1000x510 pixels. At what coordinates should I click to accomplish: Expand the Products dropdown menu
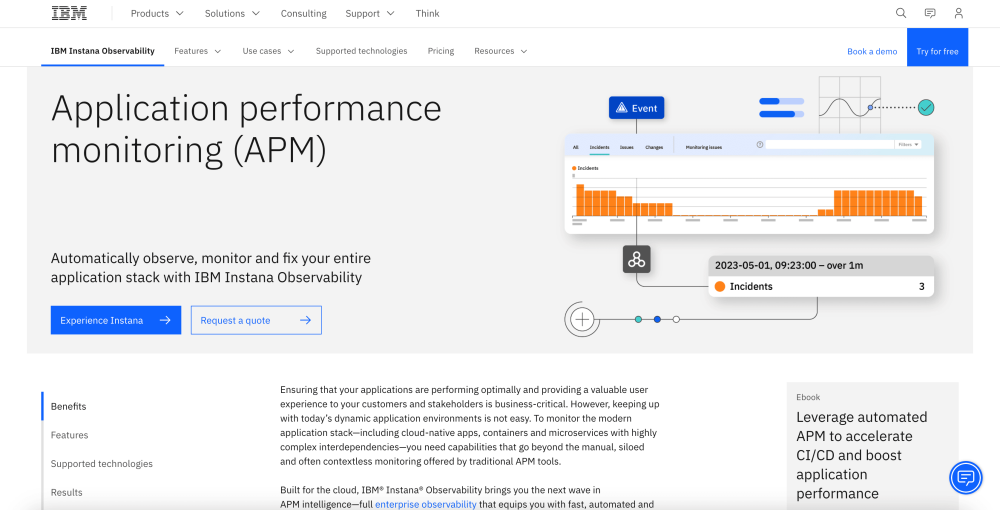coord(157,14)
